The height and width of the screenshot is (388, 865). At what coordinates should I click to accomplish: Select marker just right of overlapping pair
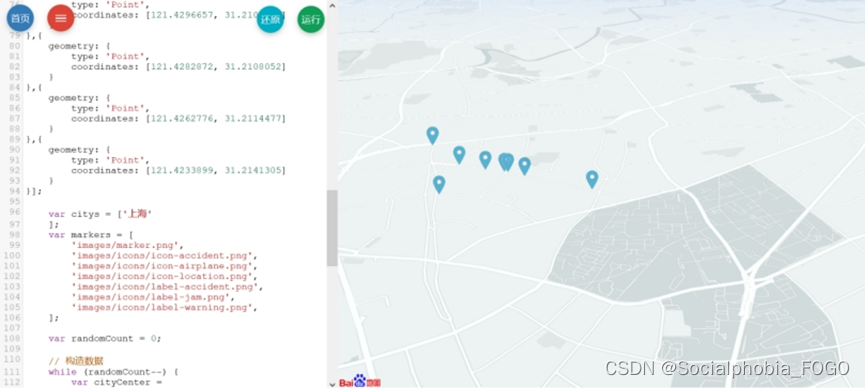525,166
